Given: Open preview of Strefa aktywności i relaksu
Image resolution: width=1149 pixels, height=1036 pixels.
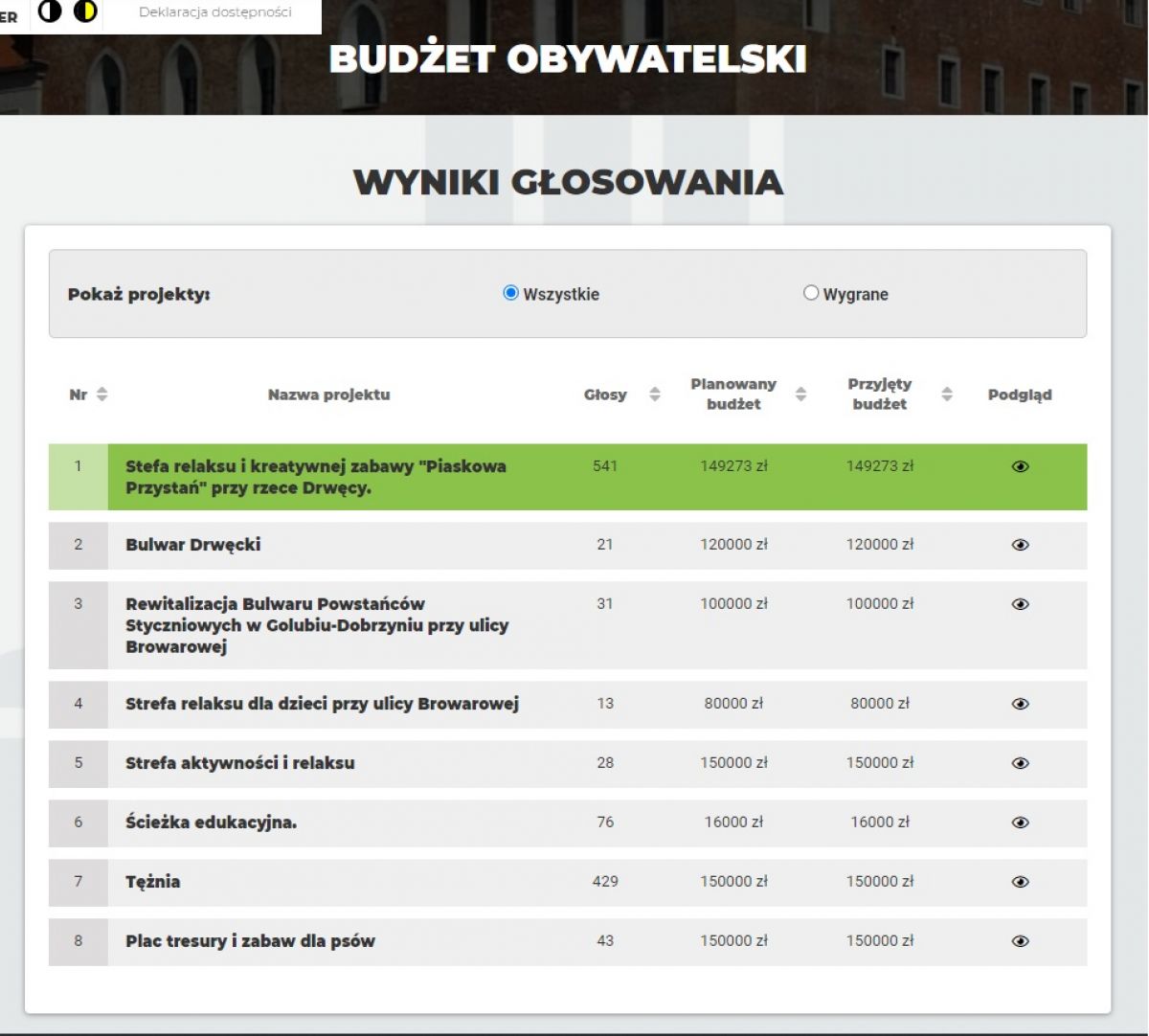Looking at the screenshot, I should [1020, 763].
